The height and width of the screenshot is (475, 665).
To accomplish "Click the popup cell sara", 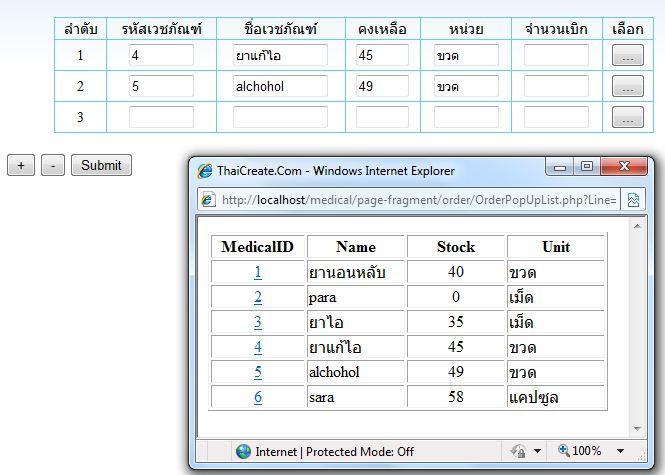I will pos(356,397).
